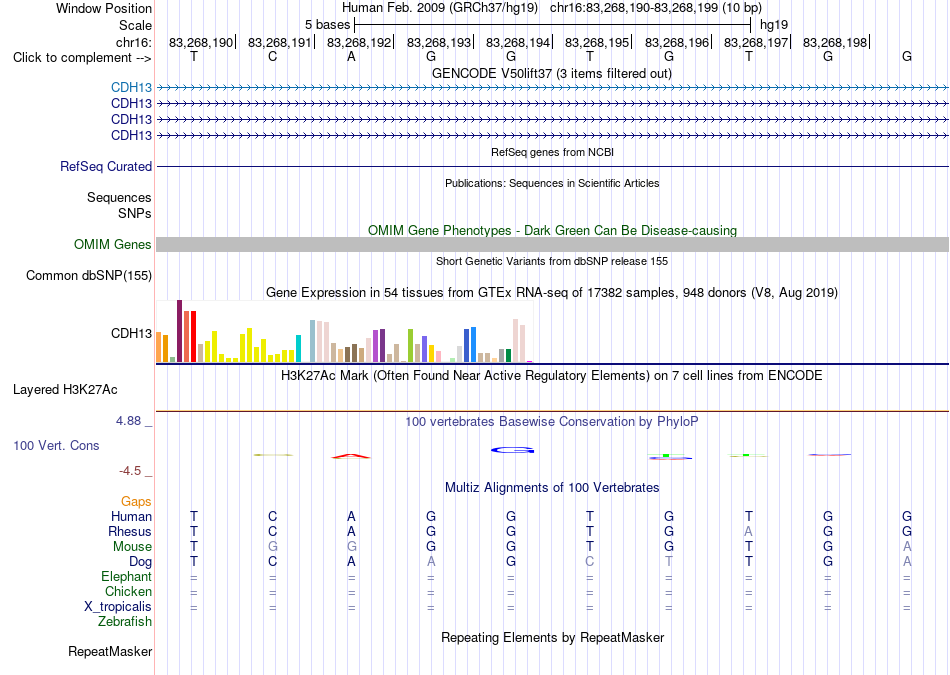The height and width of the screenshot is (675, 950).
Task: Click the H3K27Ac Mark ENCODE track title
Action: click(552, 376)
